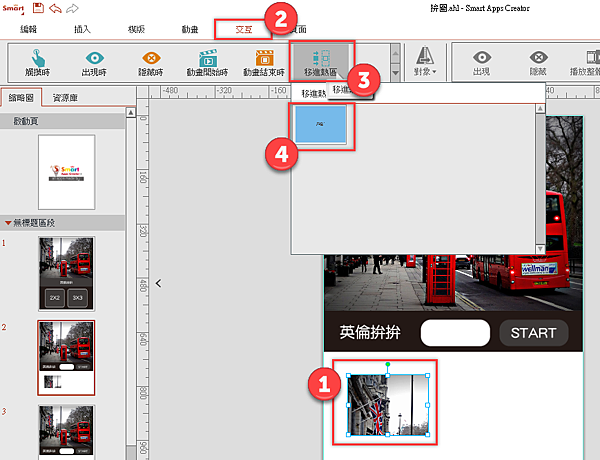Switch to the 交互 ribbon tab

coord(243,29)
